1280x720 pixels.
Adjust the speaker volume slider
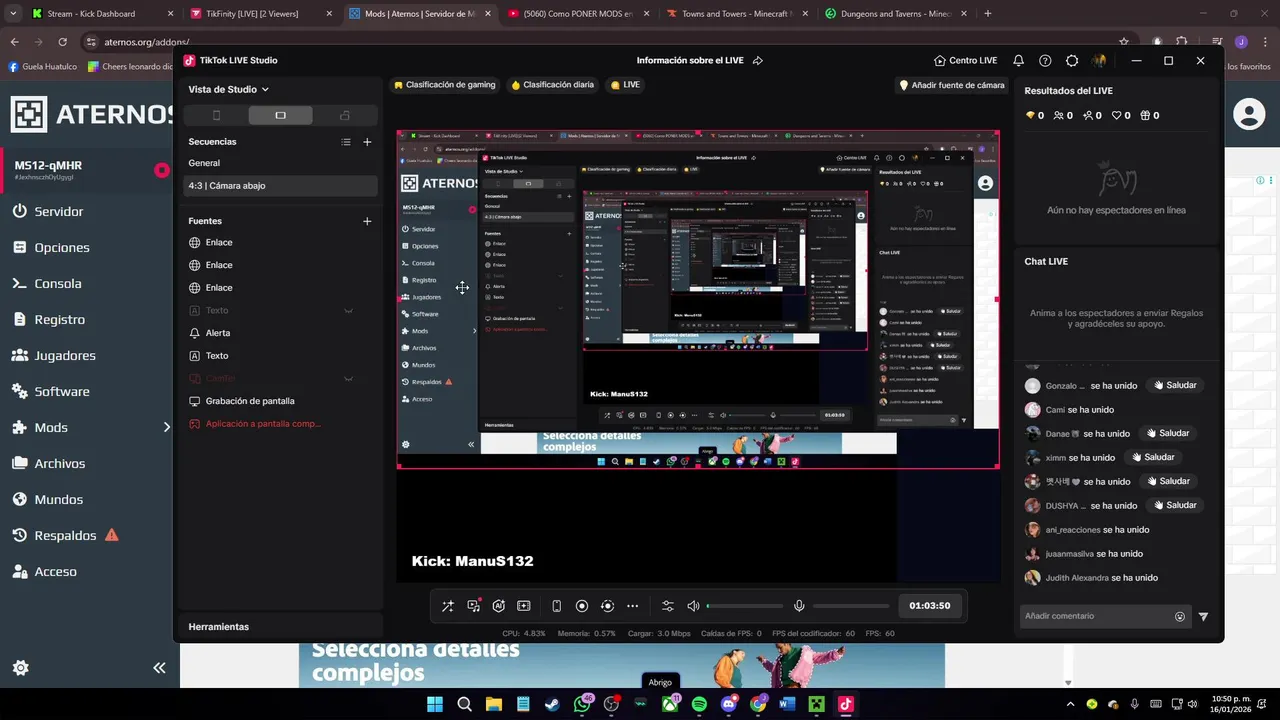coord(745,606)
